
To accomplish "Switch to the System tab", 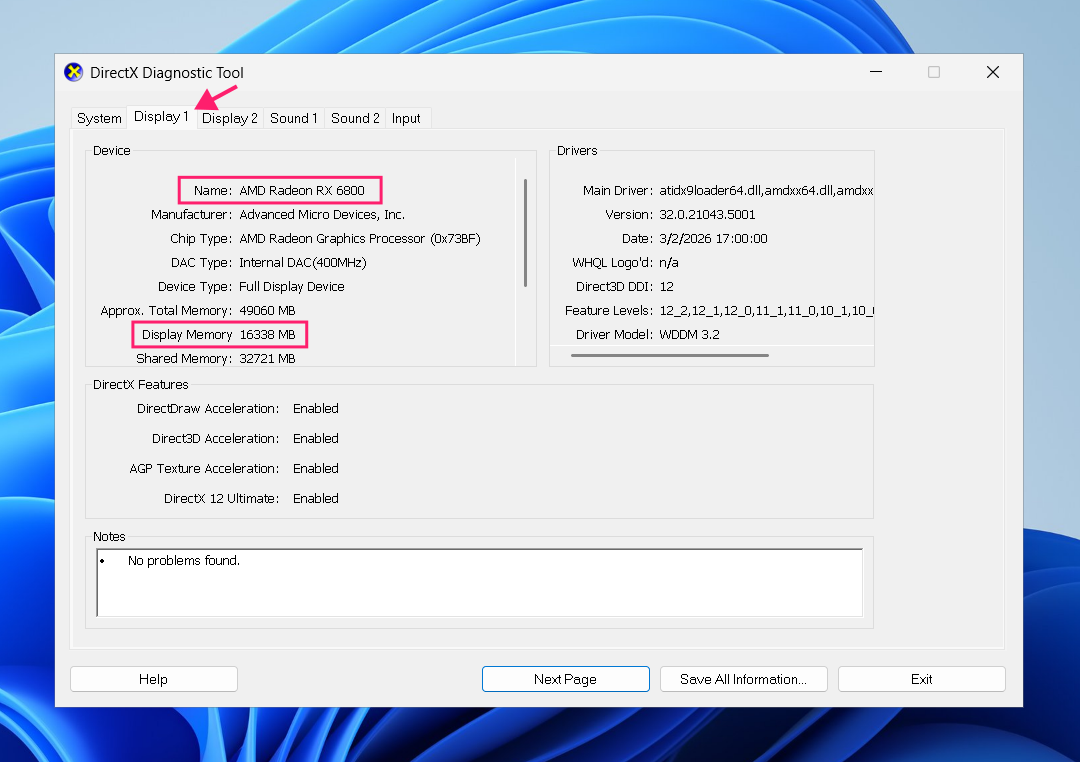I will pyautogui.click(x=99, y=119).
